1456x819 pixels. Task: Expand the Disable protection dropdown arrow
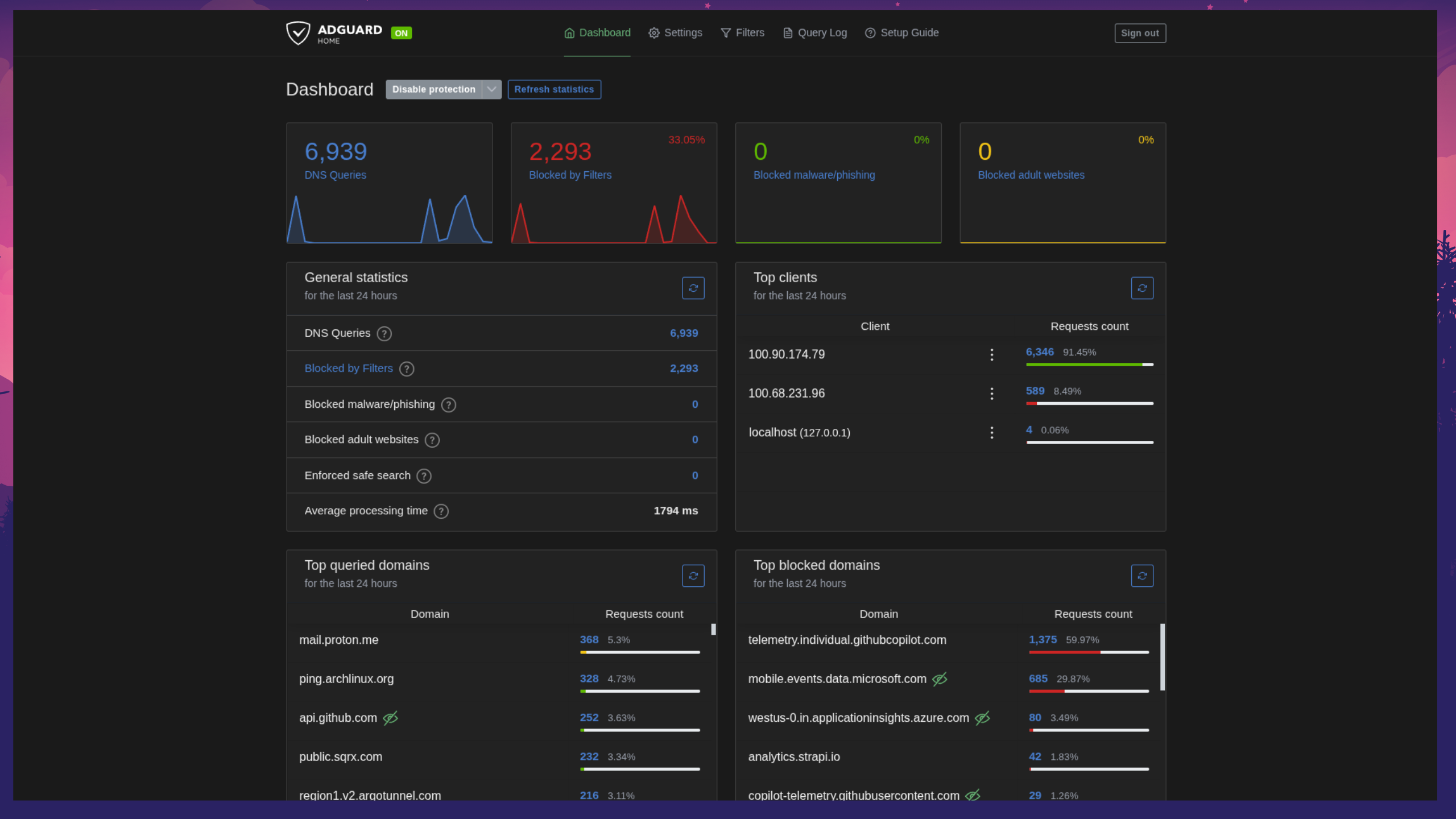[492, 89]
